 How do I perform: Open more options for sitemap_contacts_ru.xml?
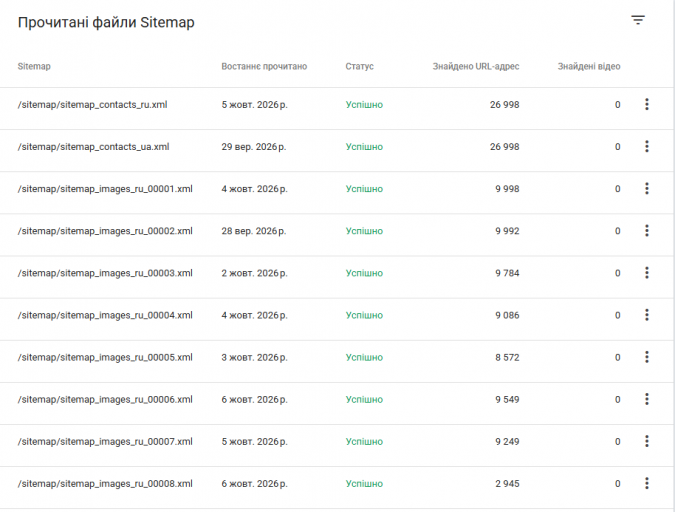coord(647,104)
